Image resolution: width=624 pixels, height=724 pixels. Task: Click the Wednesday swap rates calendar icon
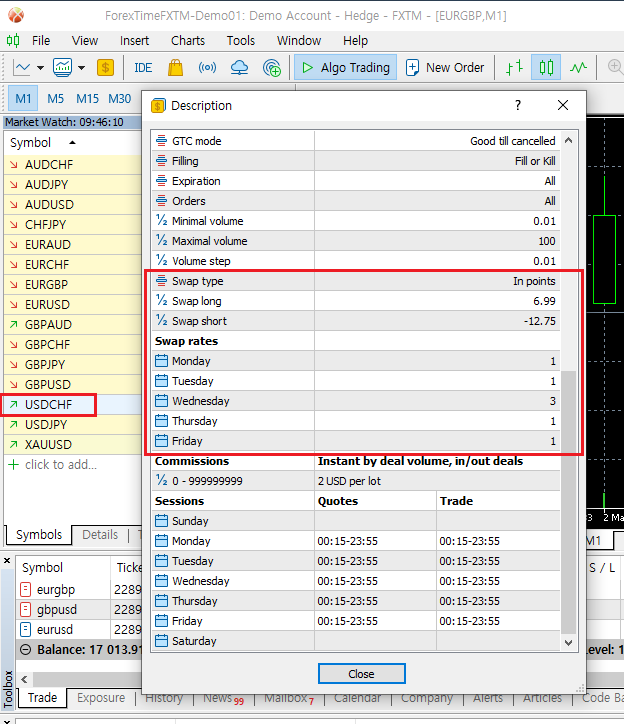[161, 401]
